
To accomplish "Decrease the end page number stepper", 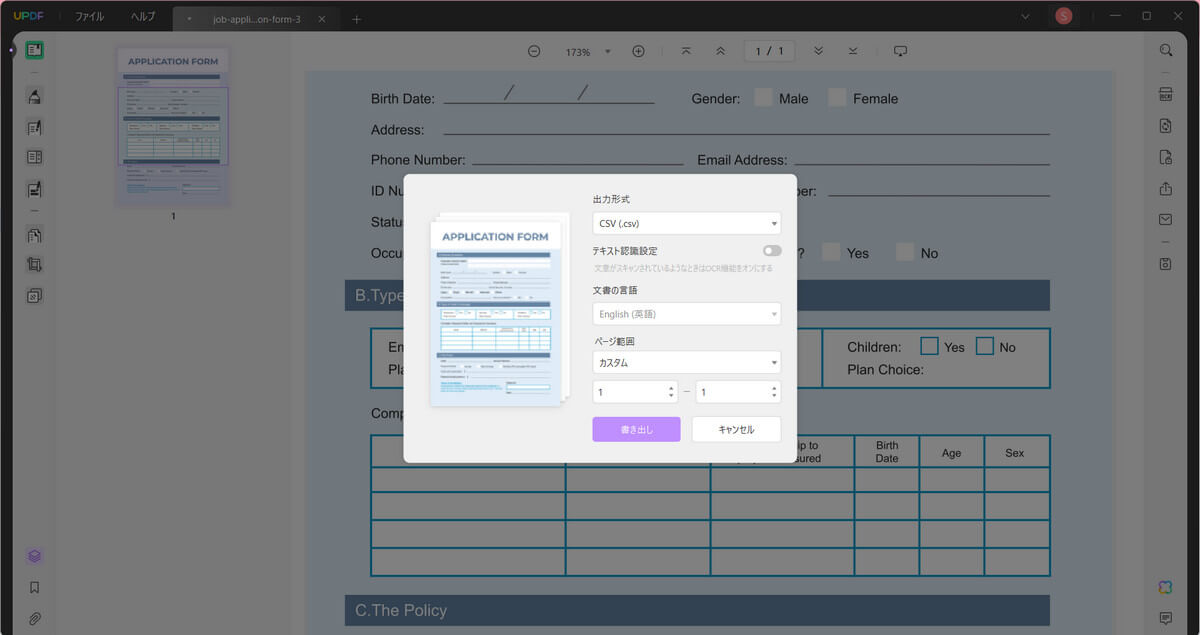I will [774, 397].
